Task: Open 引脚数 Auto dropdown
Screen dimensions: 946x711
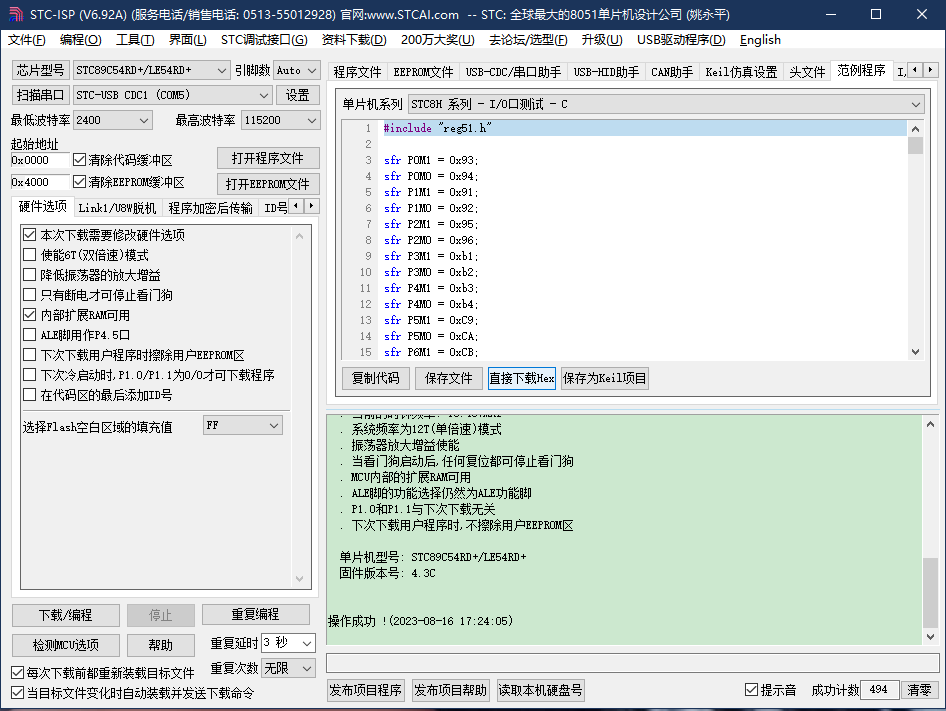Action: tap(297, 70)
